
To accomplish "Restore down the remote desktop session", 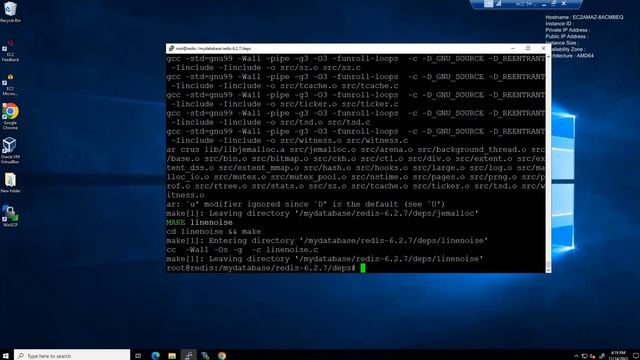I will pyautogui.click(x=553, y=4).
